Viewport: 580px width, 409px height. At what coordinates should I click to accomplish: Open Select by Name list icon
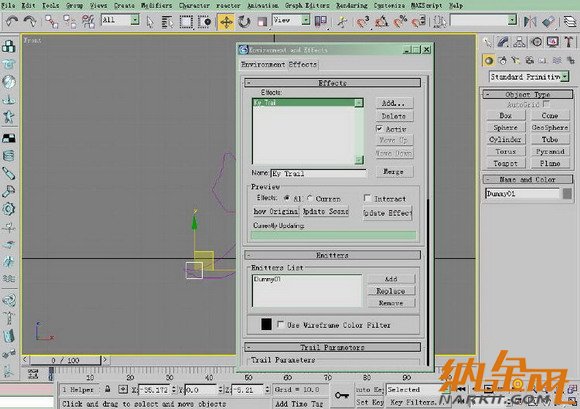(x=168, y=22)
